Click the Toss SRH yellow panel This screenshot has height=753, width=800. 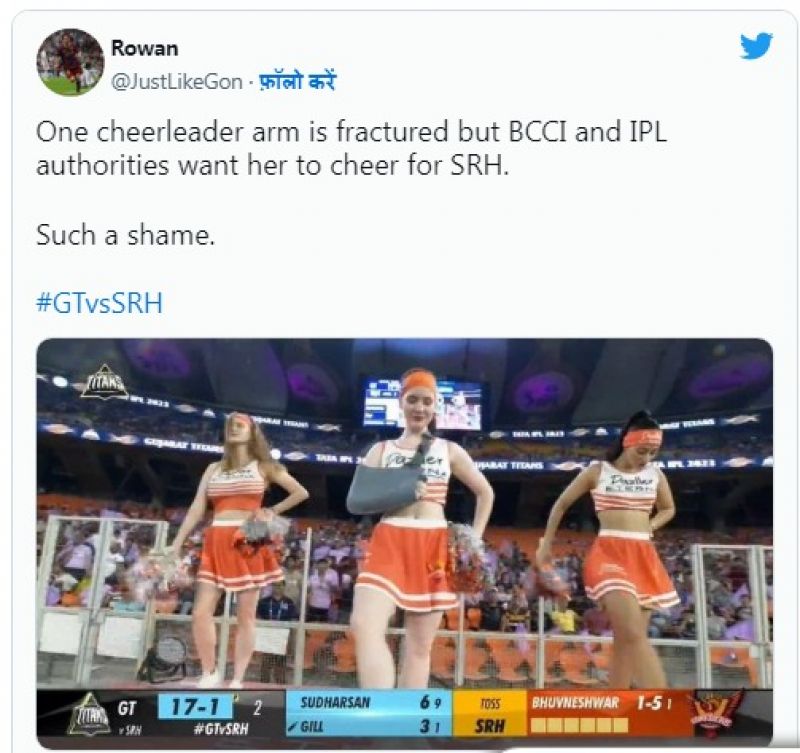point(489,714)
